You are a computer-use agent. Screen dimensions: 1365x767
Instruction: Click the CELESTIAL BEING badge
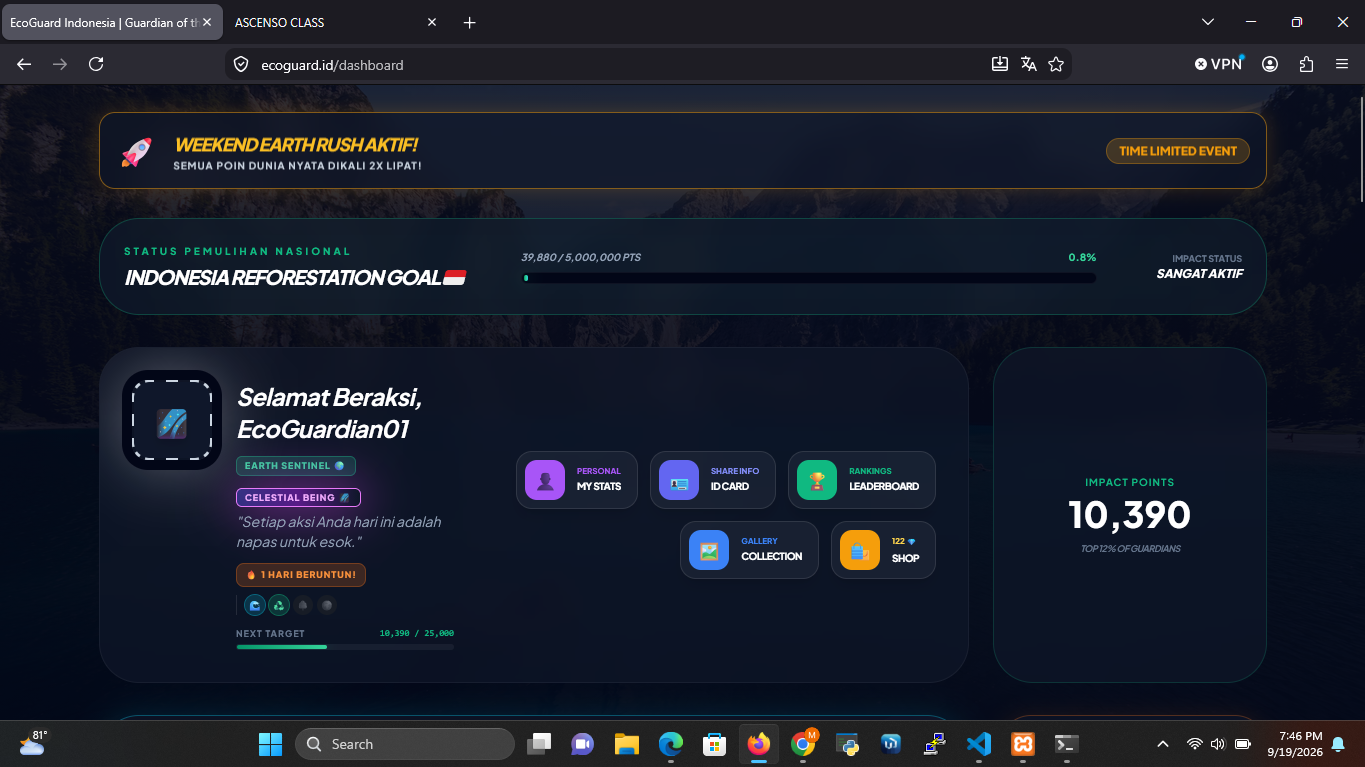pyautogui.click(x=298, y=497)
